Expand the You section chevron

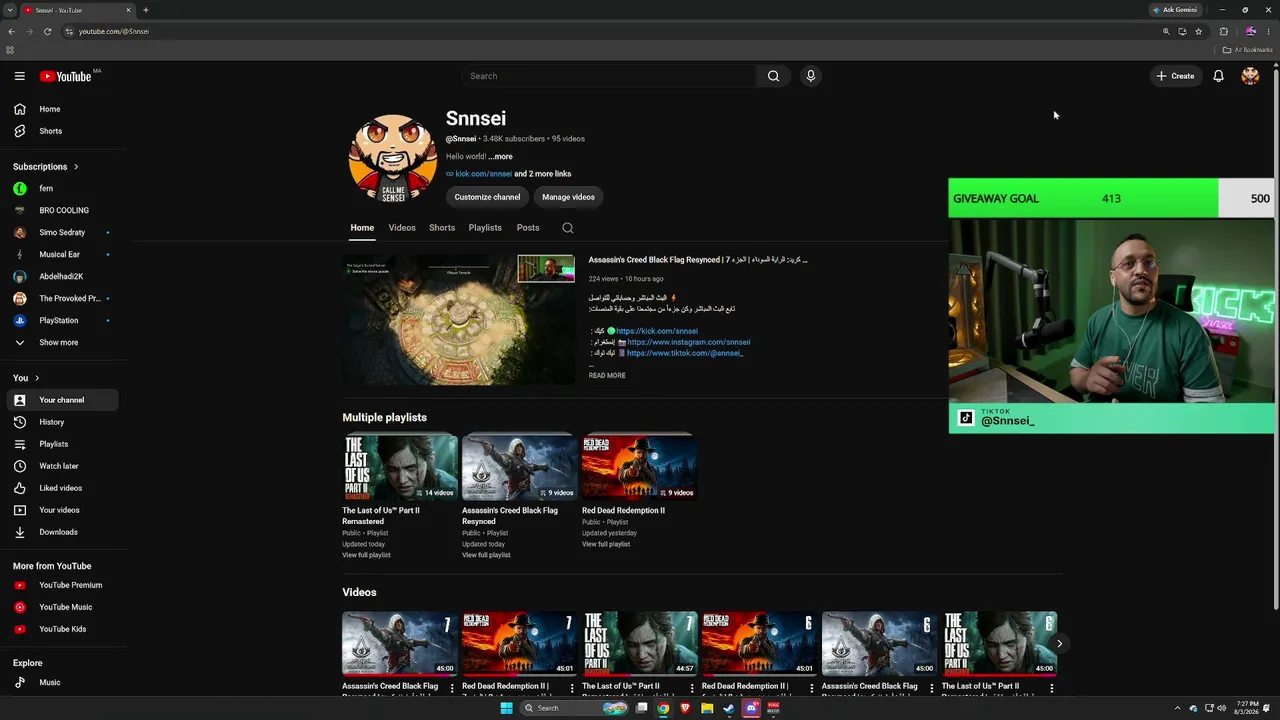tap(37, 378)
